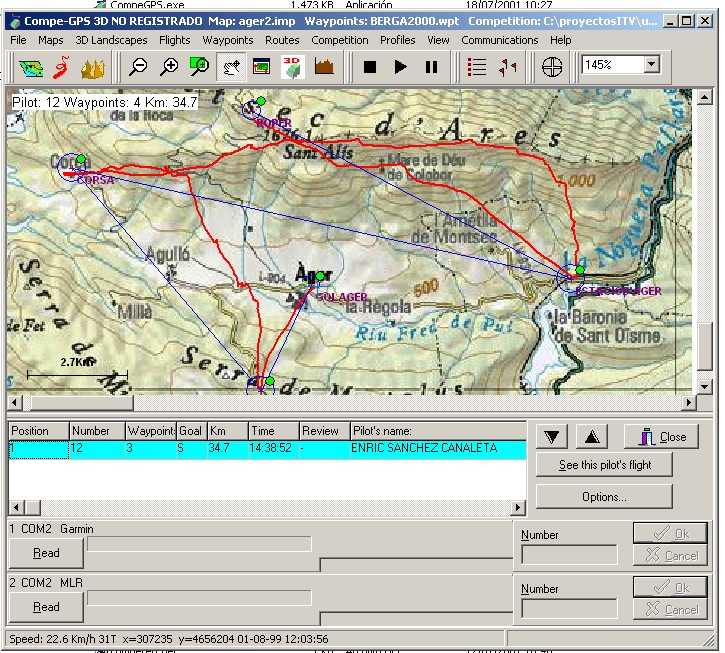725x653 pixels.
Task: Click Cancel button in Garmin row
Action: click(670, 555)
